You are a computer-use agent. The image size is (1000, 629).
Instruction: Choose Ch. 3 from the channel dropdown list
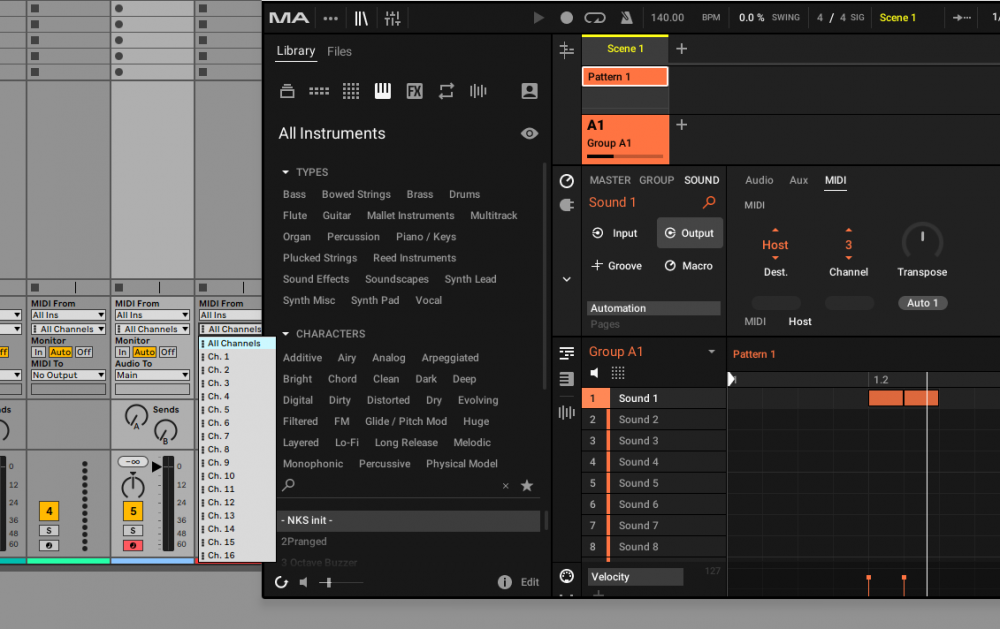[x=218, y=383]
